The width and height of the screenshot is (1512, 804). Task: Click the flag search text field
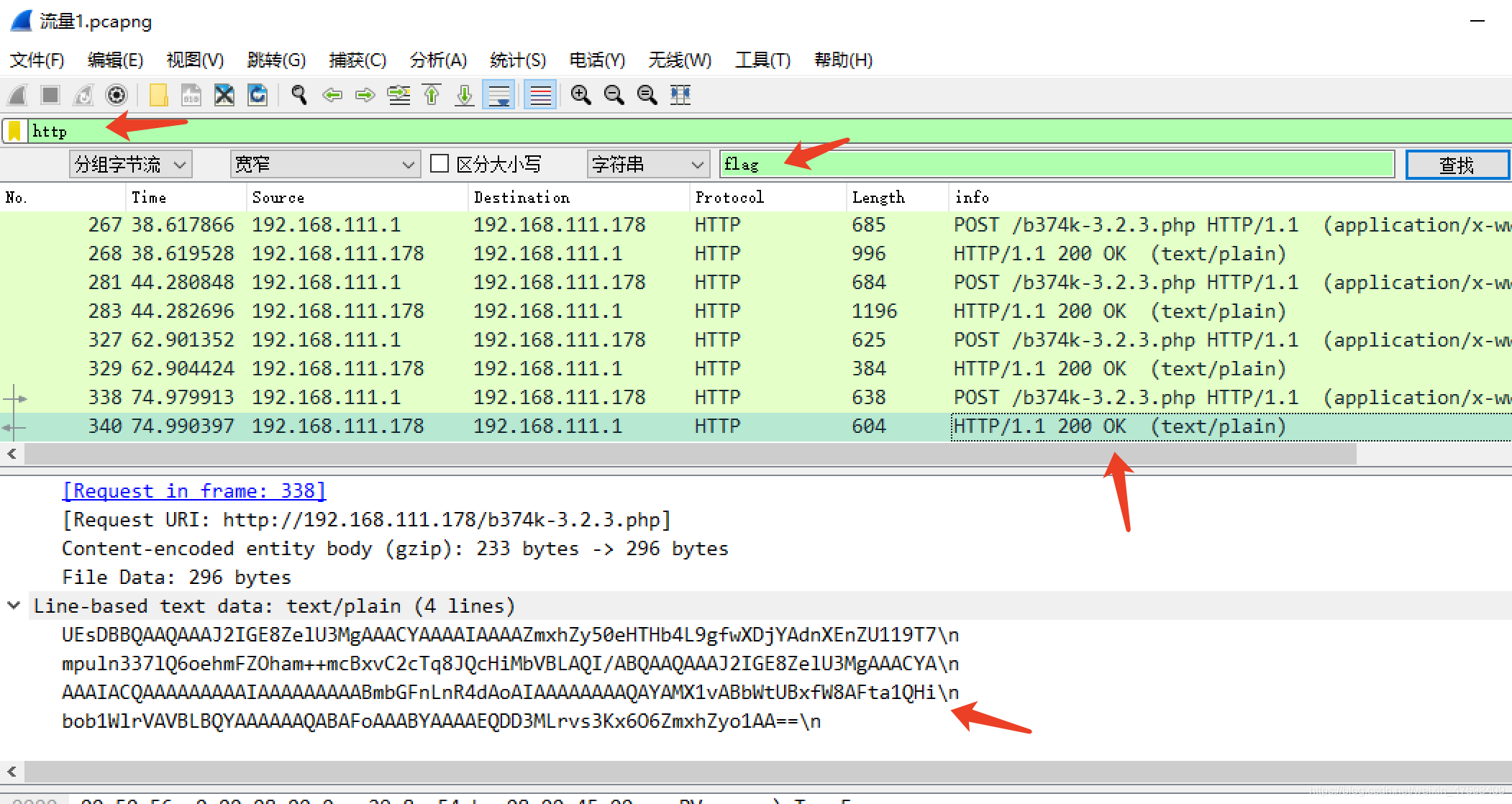[x=1057, y=164]
